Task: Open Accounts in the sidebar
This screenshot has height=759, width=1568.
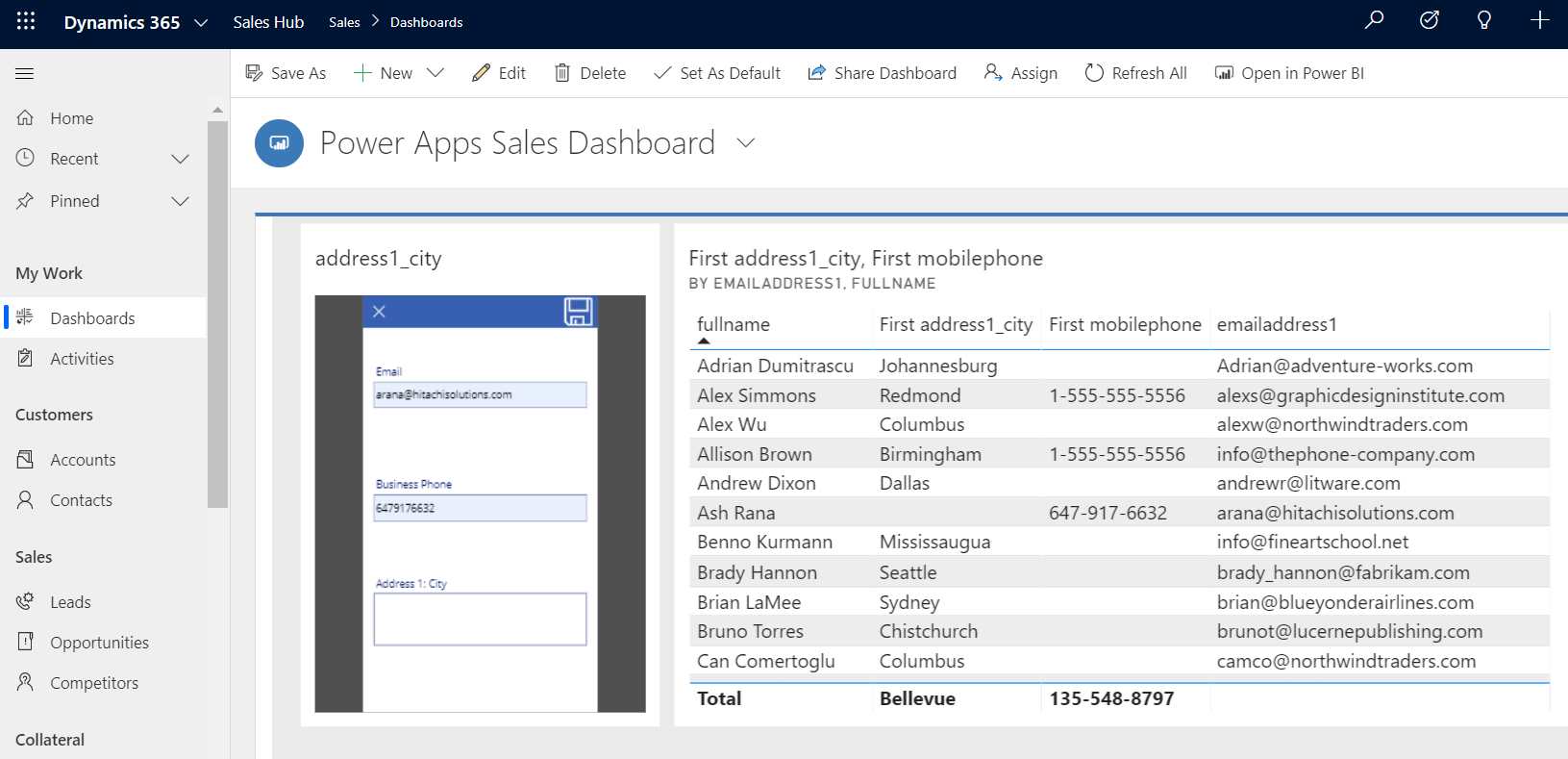Action: click(83, 460)
